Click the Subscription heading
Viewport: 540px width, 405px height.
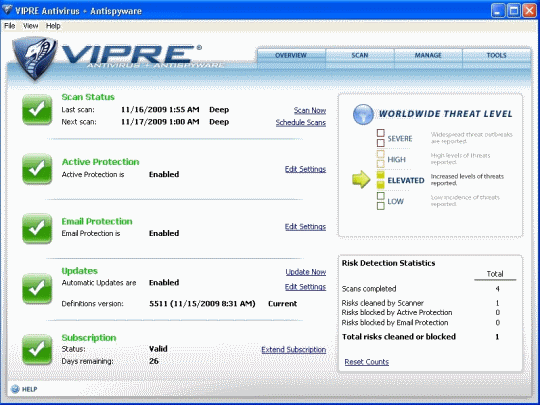tap(89, 338)
